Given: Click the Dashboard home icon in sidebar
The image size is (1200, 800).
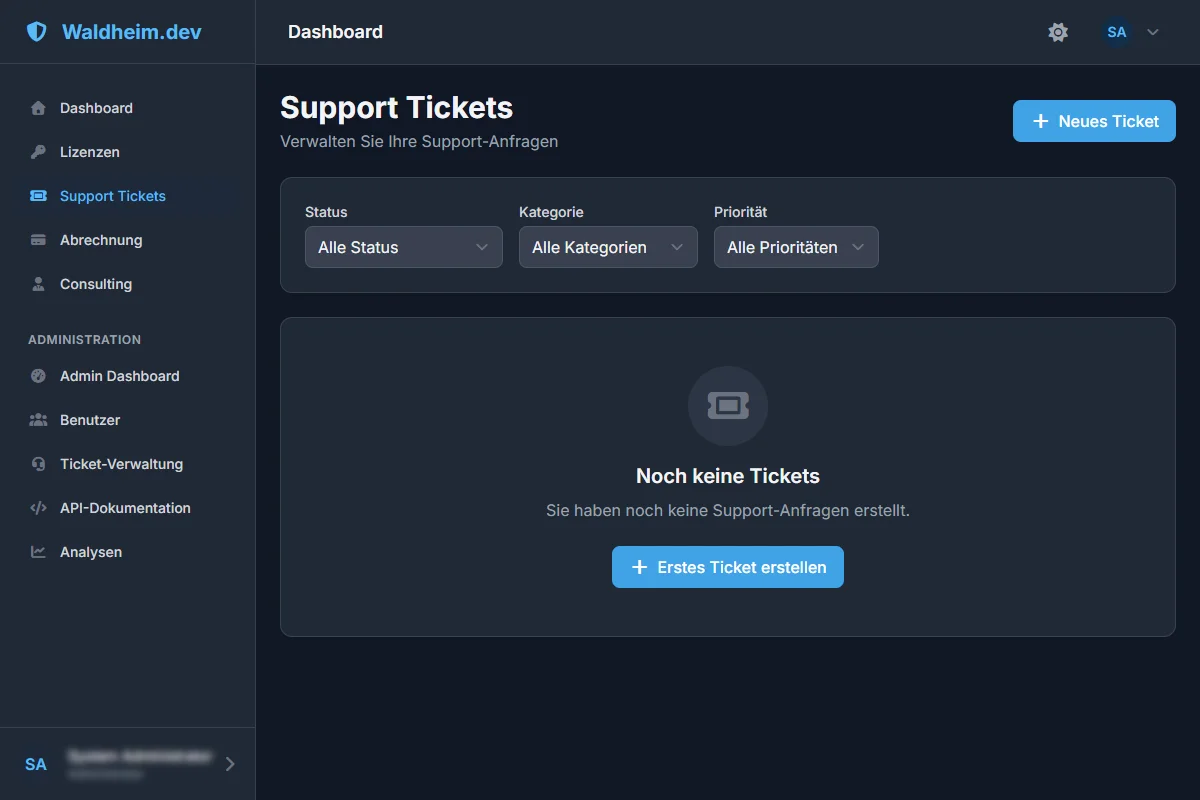Looking at the screenshot, I should click(38, 108).
